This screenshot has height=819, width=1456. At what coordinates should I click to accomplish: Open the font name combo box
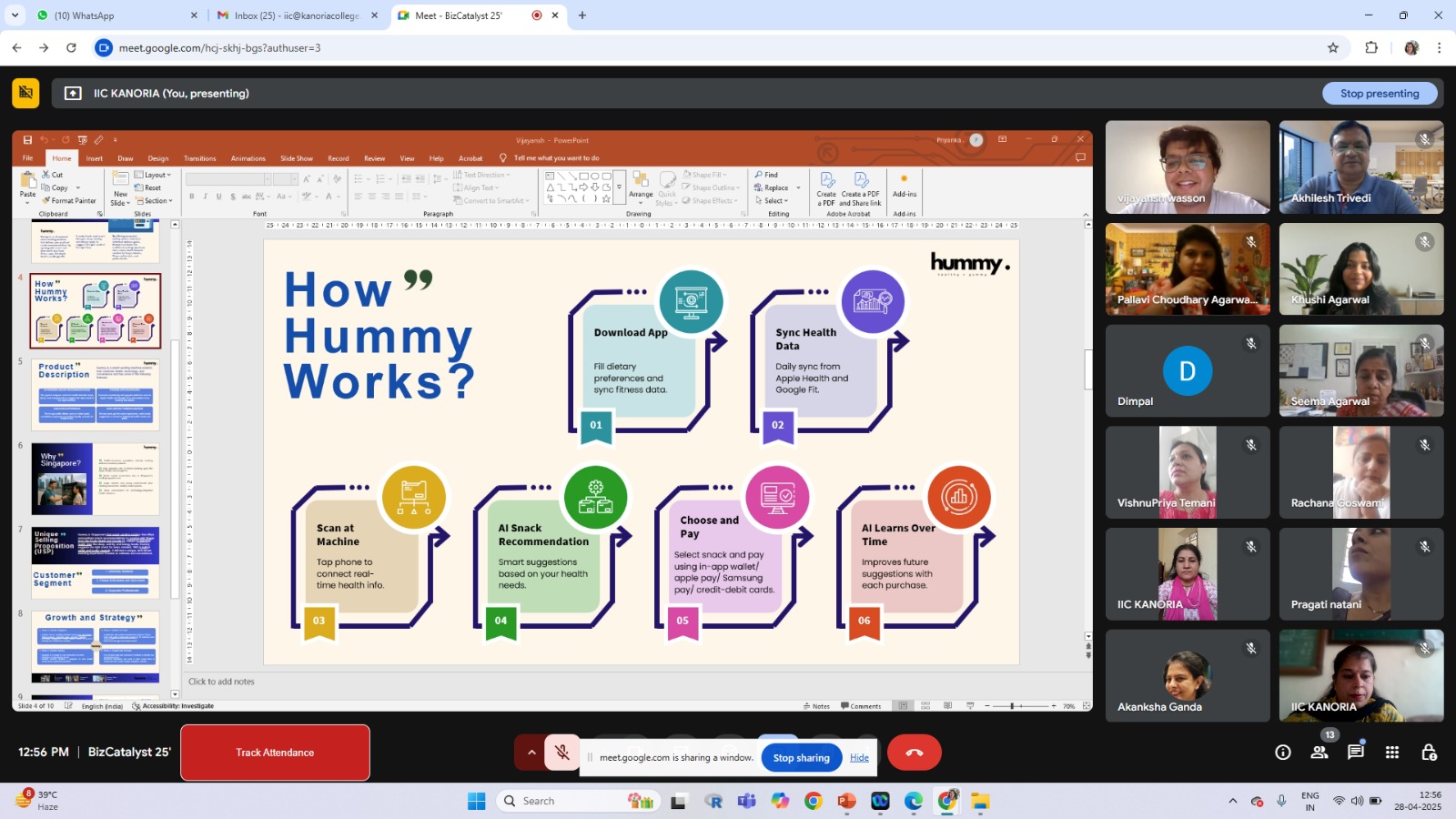(228, 179)
